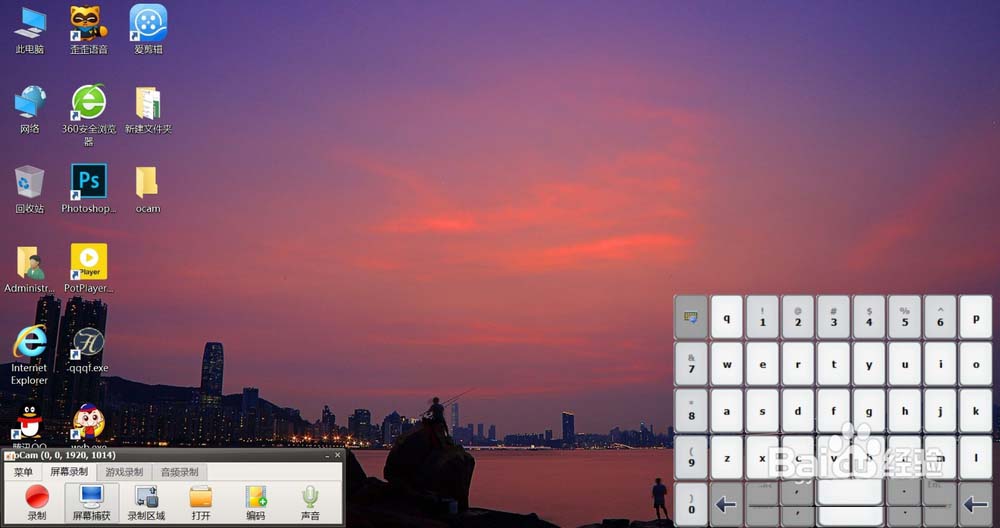Tap the a key on on-screen keyboard
Screen dimensions: 1000x528
coord(726,411)
